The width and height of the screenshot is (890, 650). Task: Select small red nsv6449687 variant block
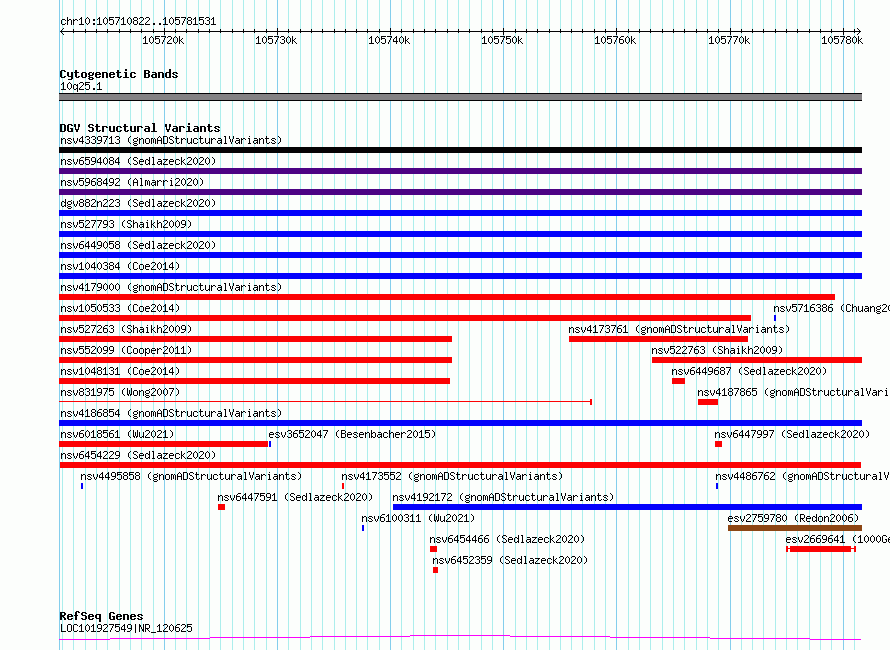click(678, 381)
